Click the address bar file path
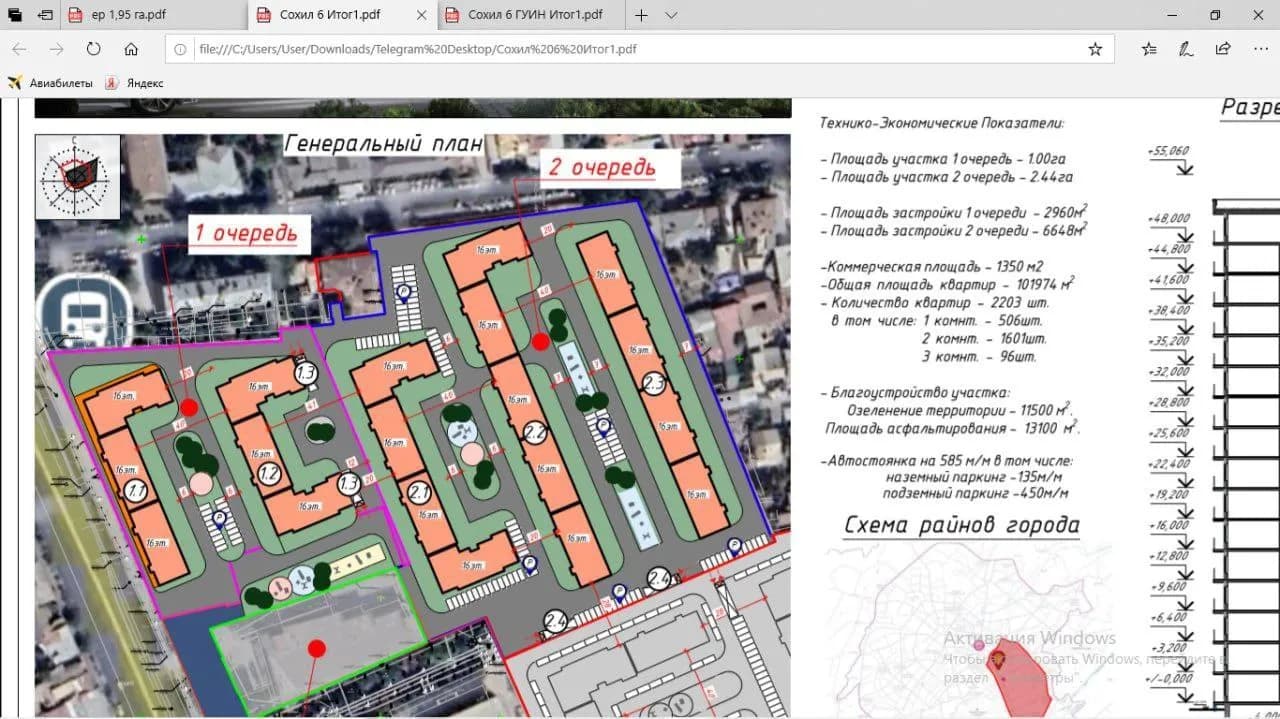 coord(417,49)
